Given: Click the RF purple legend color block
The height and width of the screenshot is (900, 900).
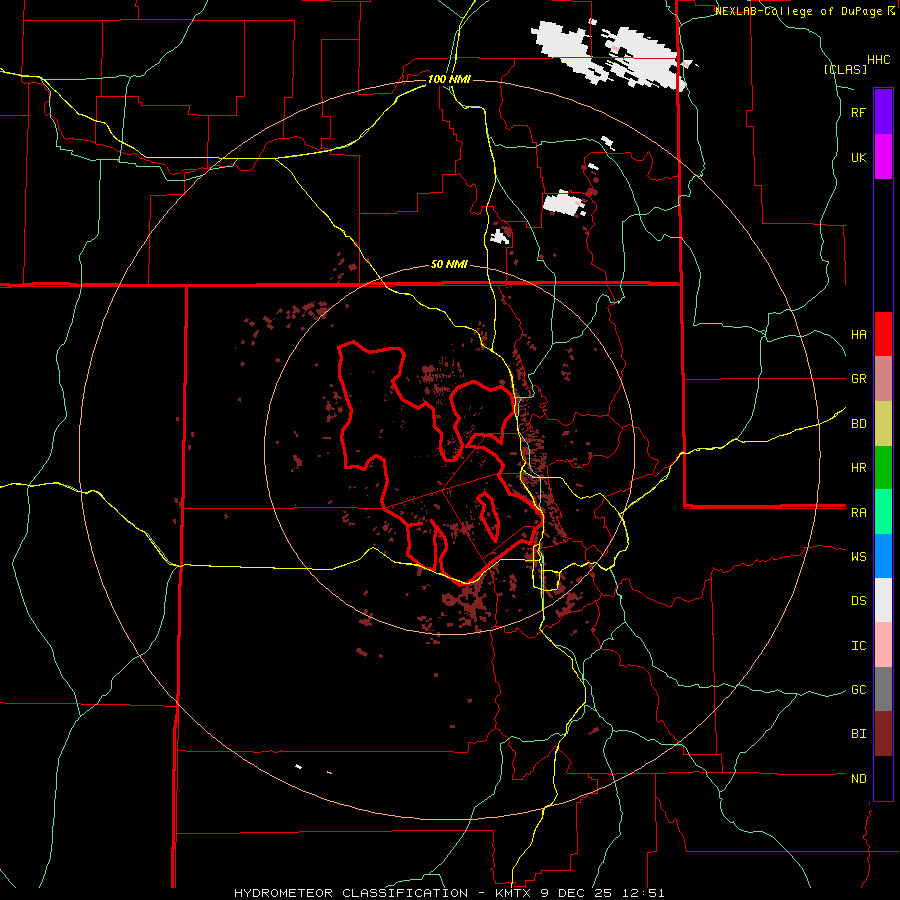Looking at the screenshot, I should pos(883,111).
